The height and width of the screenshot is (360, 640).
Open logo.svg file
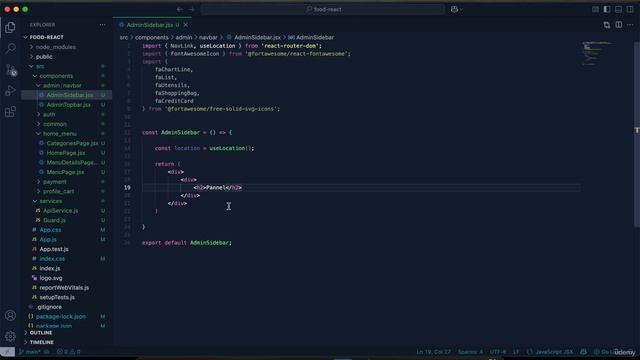coord(67,278)
